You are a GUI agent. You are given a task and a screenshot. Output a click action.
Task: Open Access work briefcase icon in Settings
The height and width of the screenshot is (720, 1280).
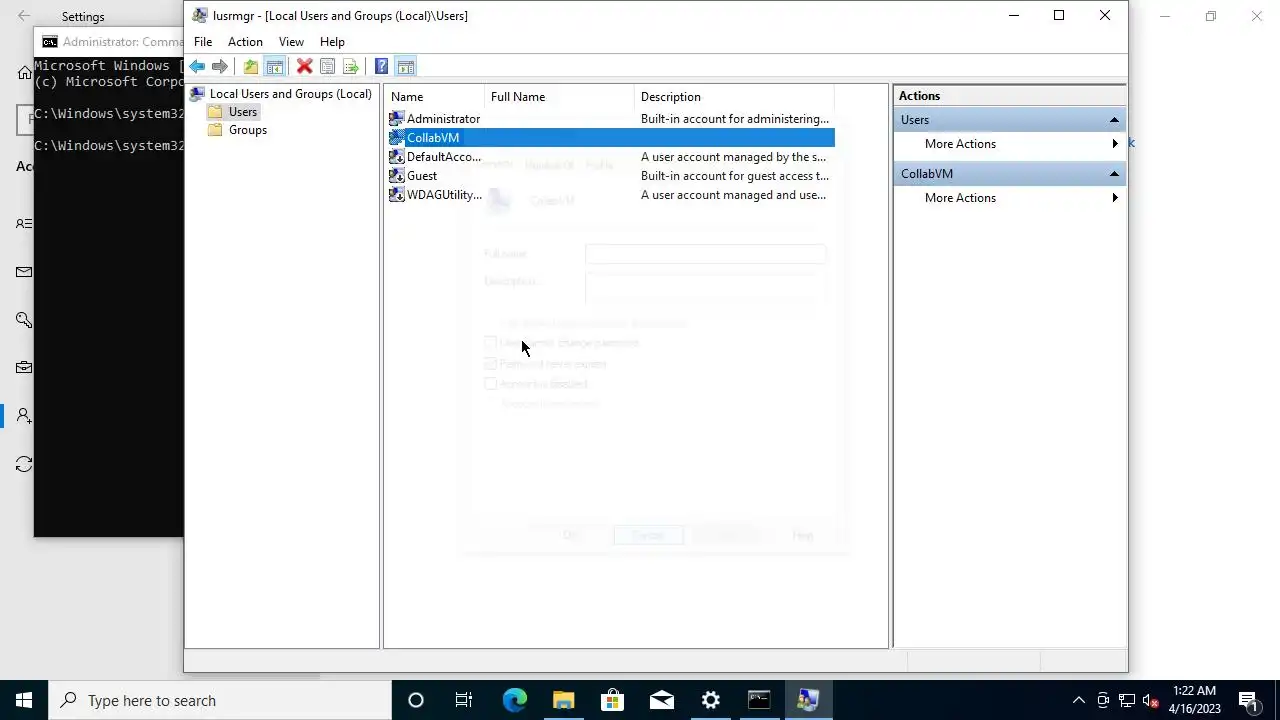coord(24,368)
